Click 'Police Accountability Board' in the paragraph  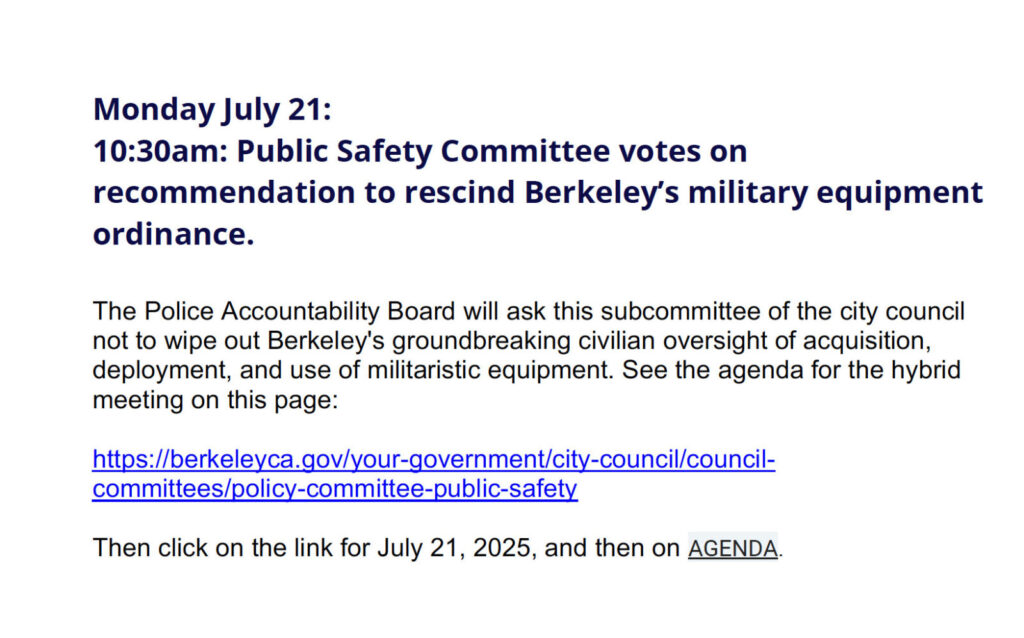point(299,311)
